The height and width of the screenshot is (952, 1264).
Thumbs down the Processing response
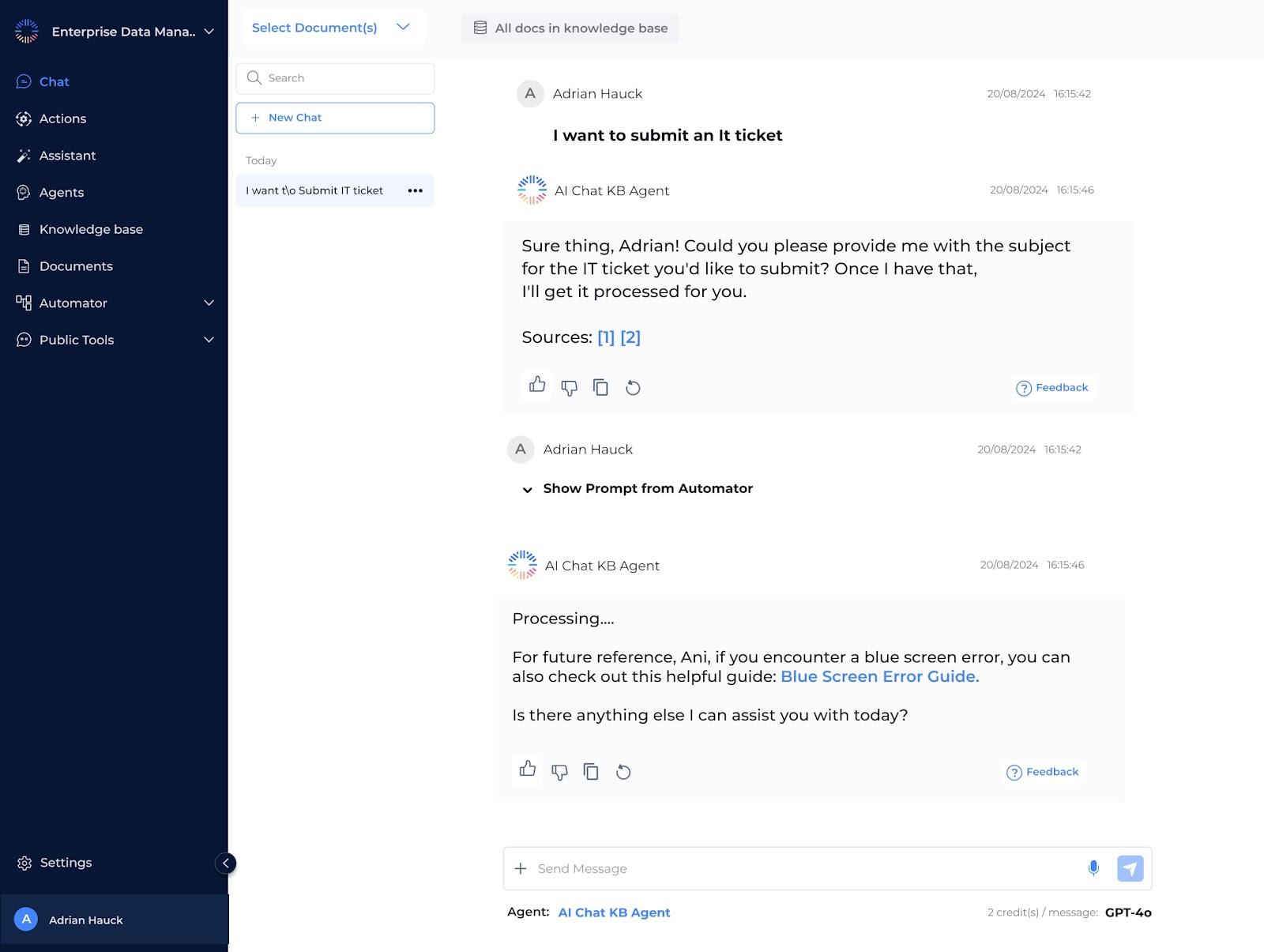[559, 772]
